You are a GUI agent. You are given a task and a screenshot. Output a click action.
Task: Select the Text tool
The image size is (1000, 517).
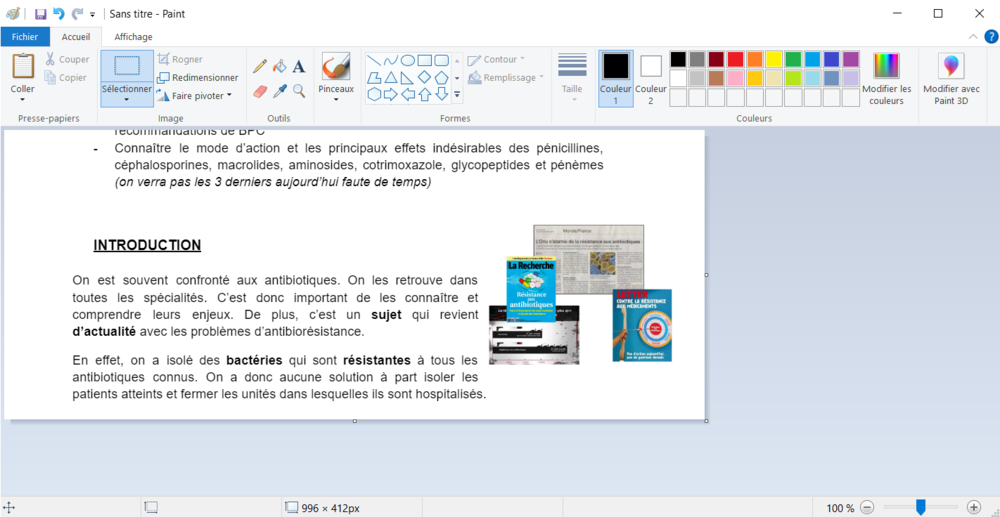tap(298, 67)
